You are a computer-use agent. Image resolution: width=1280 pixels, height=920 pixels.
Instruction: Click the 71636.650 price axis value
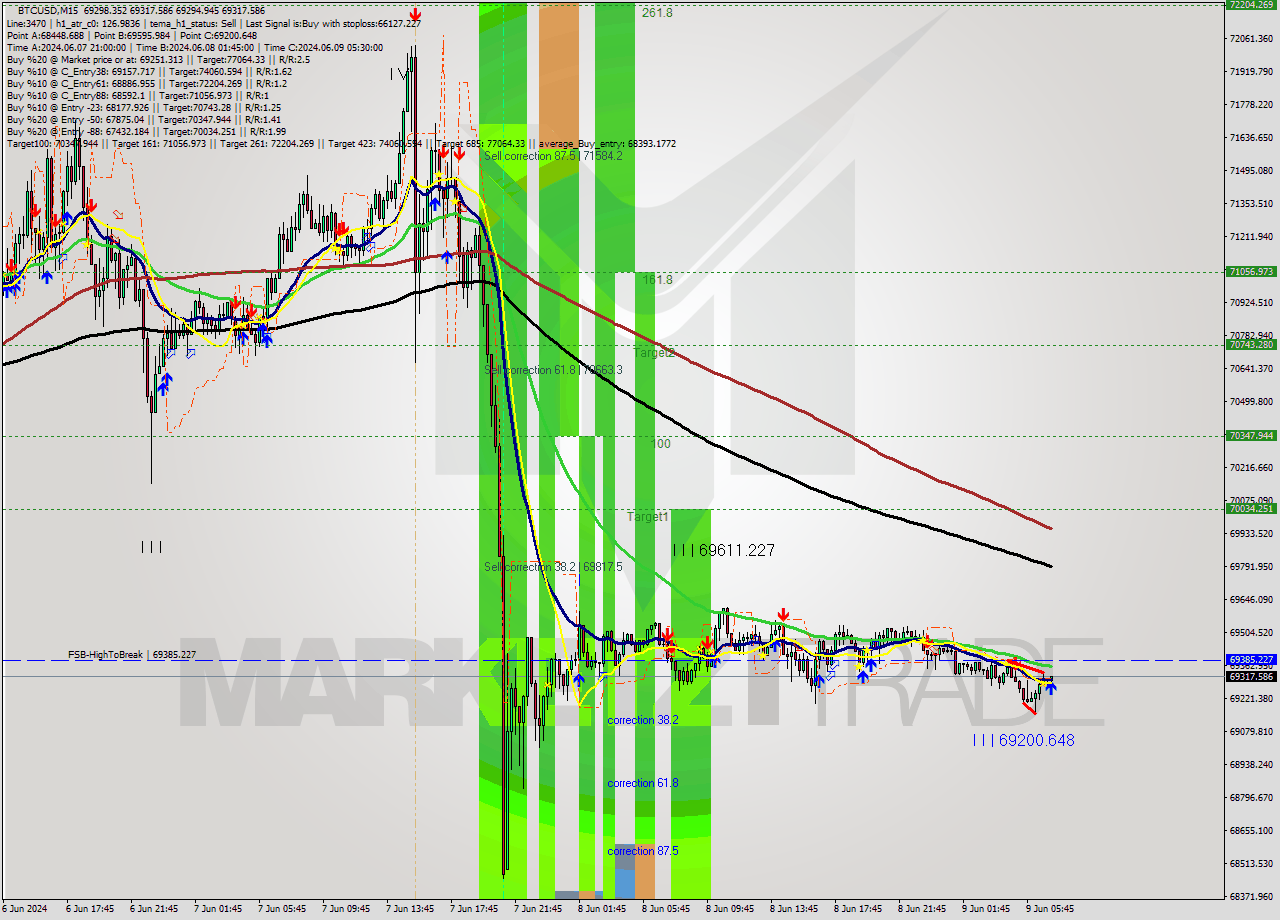1252,138
